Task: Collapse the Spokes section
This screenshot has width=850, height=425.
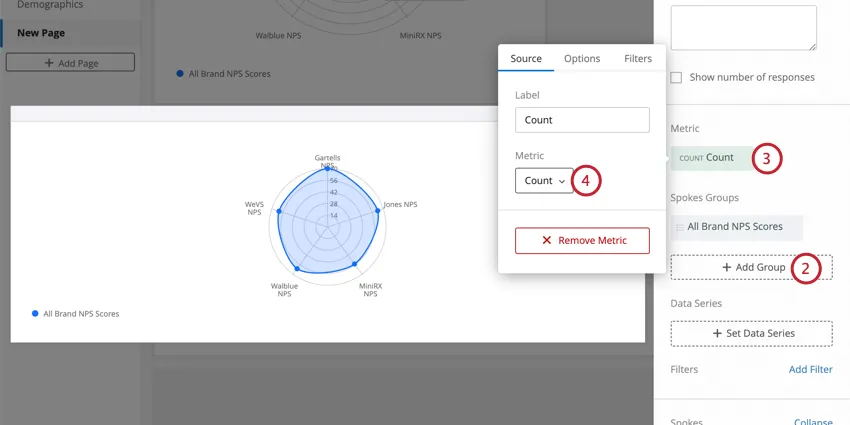Action: pos(812,421)
